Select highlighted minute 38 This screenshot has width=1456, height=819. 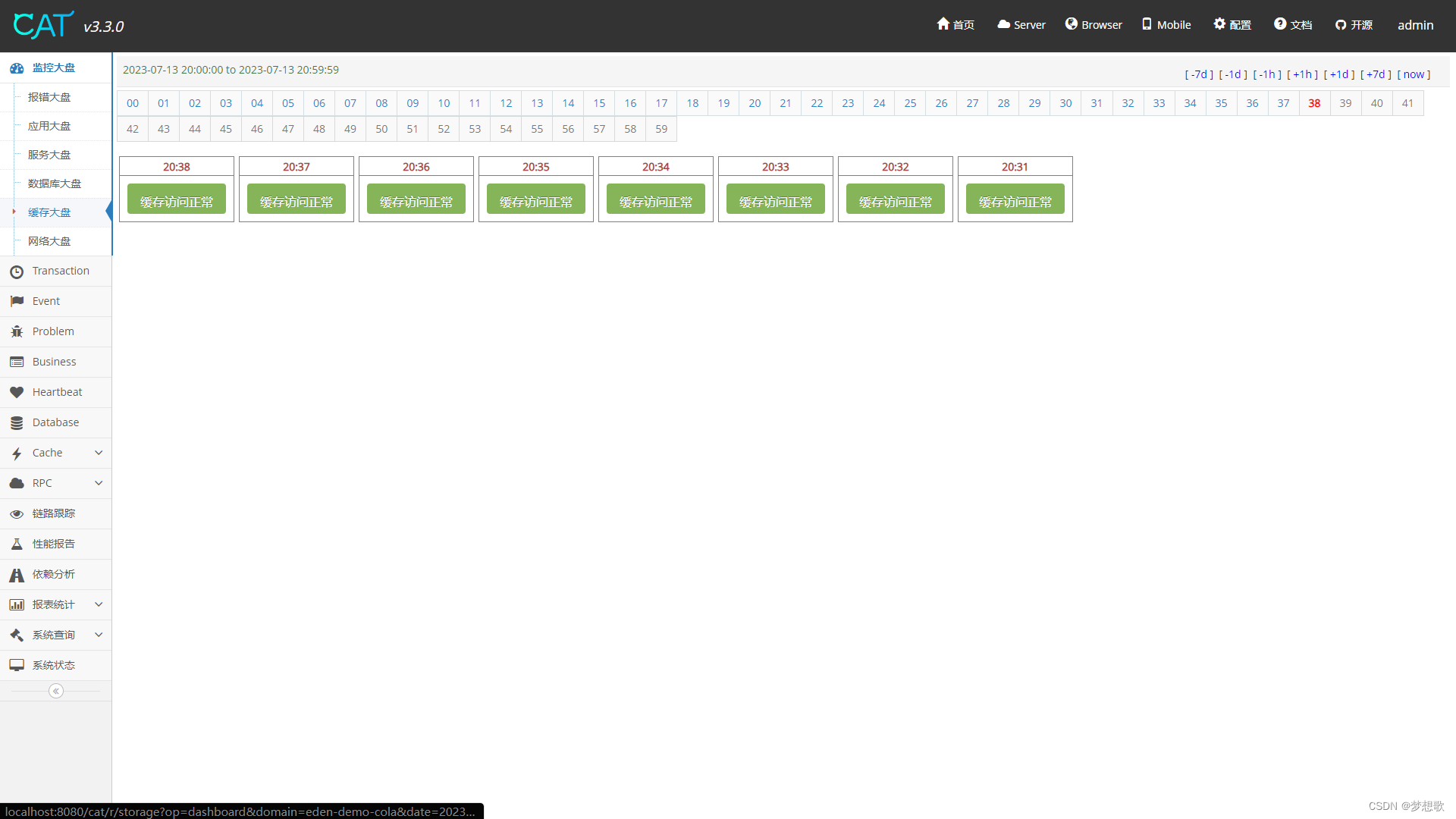[x=1314, y=103]
